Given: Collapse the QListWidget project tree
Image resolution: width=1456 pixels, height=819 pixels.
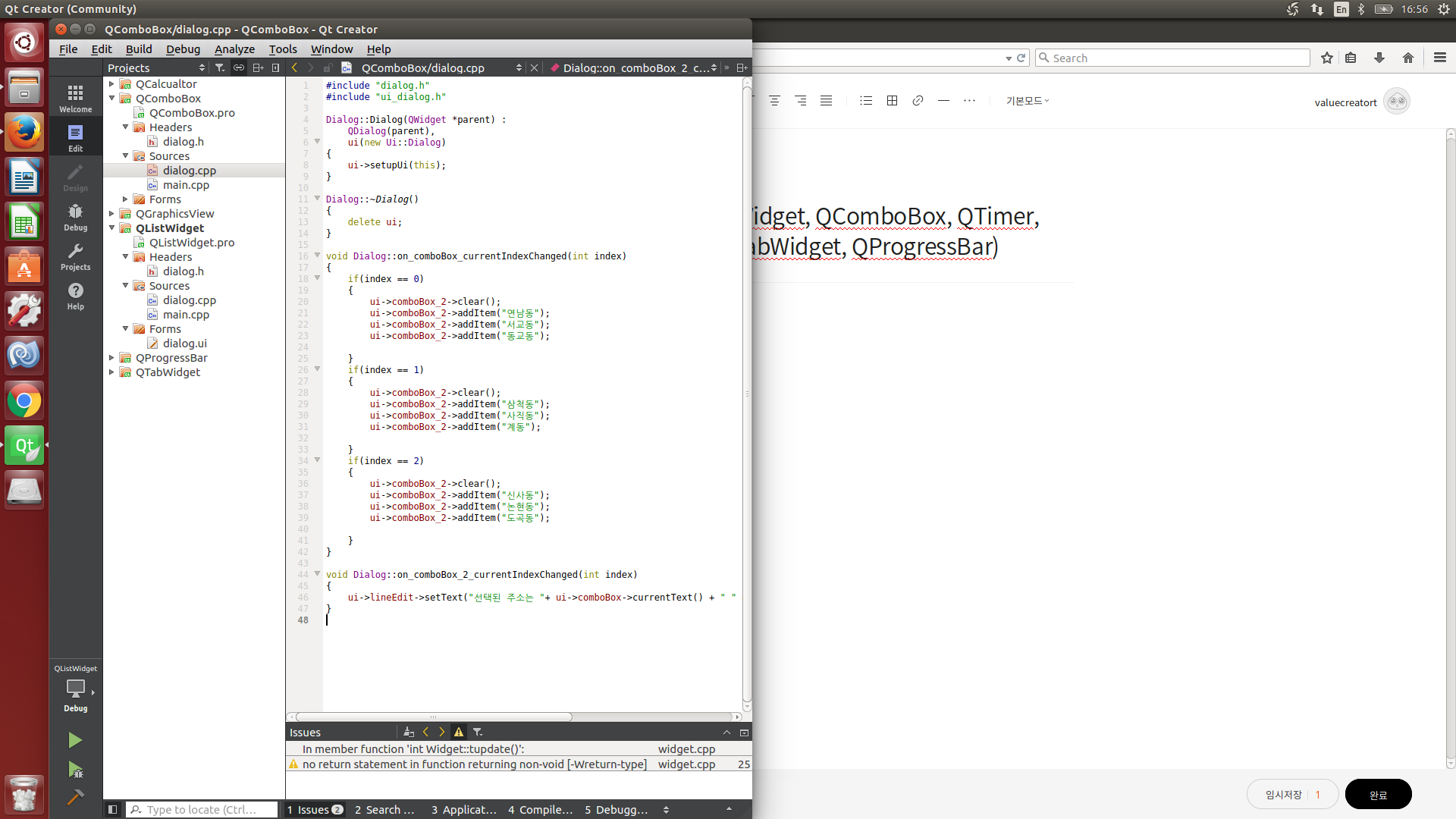Looking at the screenshot, I should pos(111,227).
